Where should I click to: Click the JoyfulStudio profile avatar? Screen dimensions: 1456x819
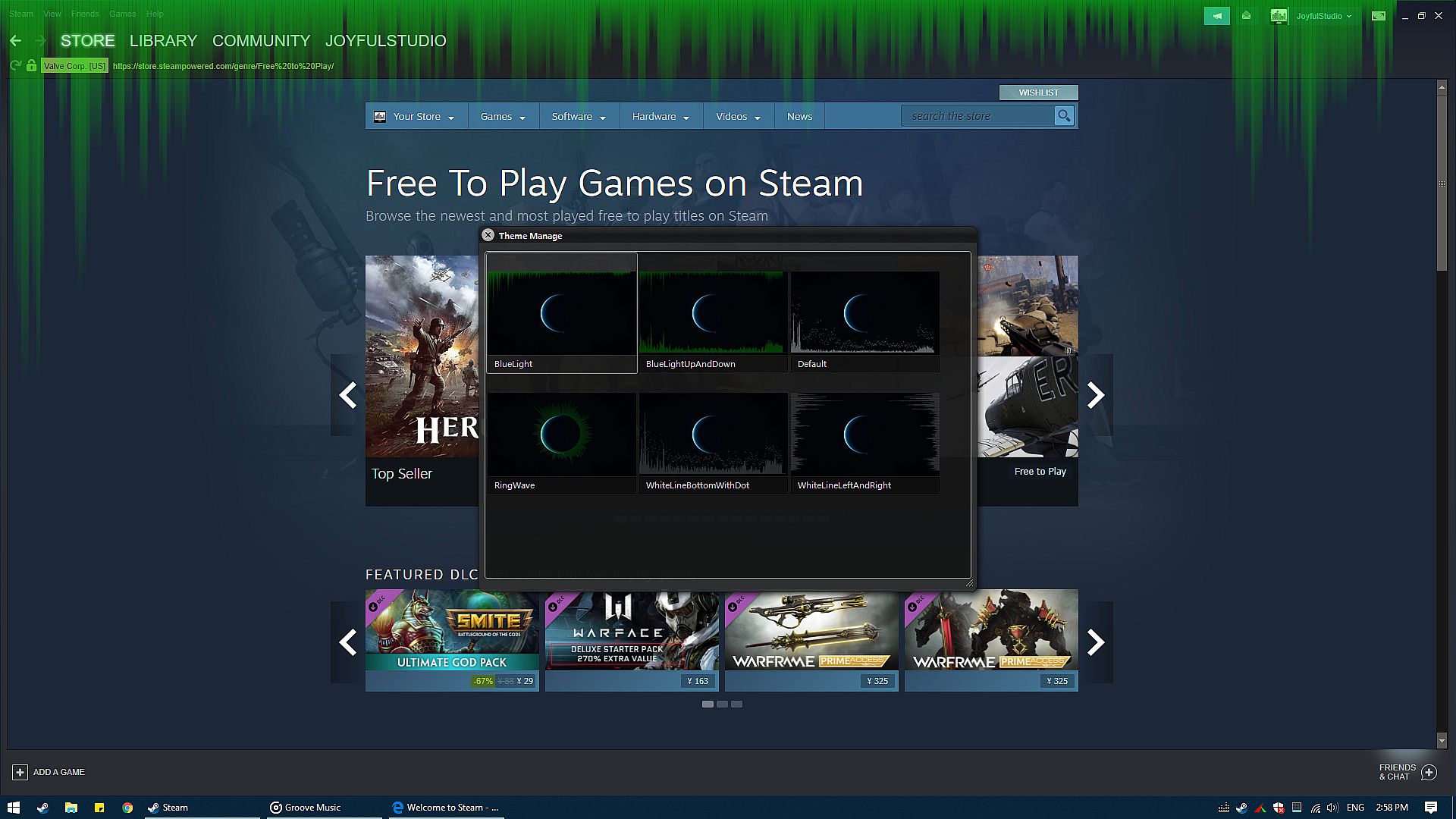1279,16
